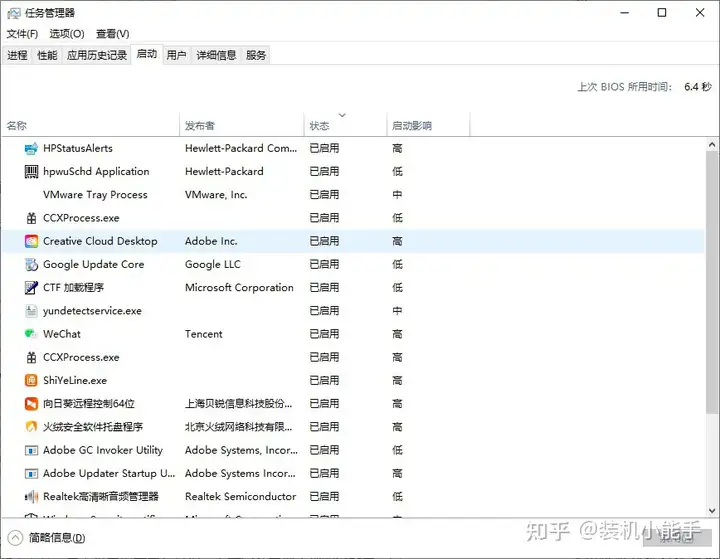Switch to the 详细信息 tab
The height and width of the screenshot is (559, 720).
point(216,56)
